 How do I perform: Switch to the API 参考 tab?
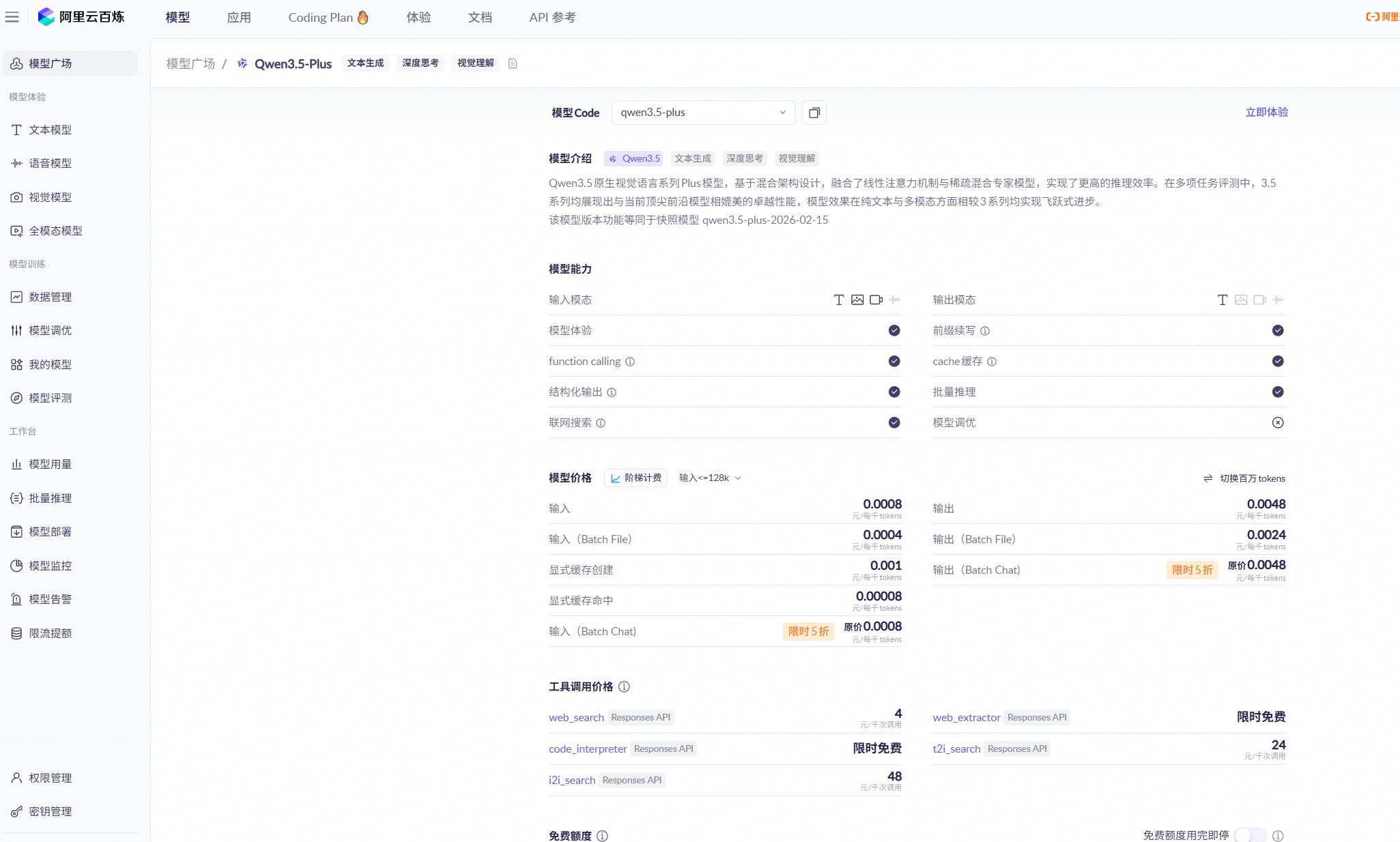pyautogui.click(x=552, y=17)
